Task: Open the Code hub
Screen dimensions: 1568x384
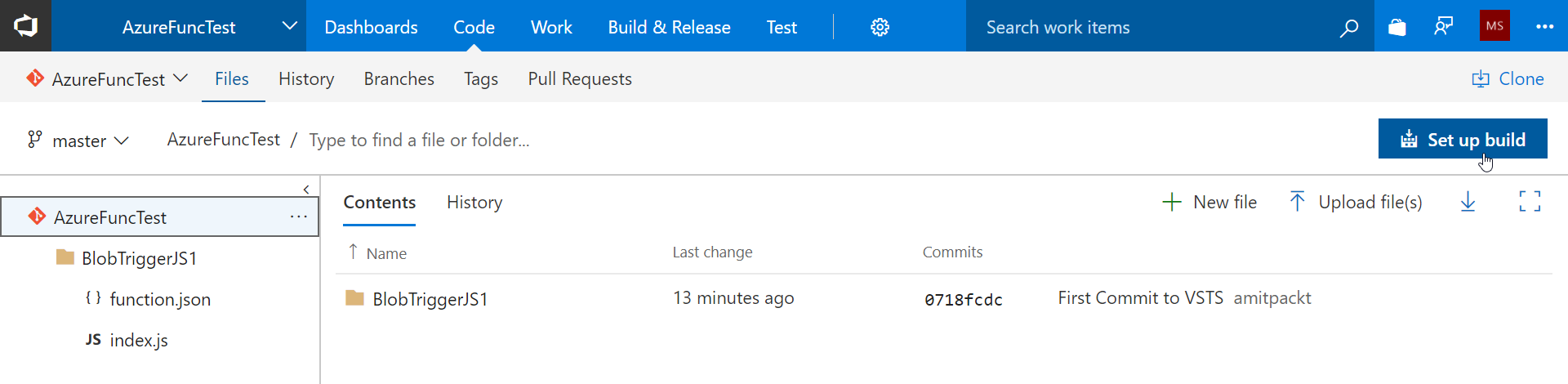Action: point(474,27)
